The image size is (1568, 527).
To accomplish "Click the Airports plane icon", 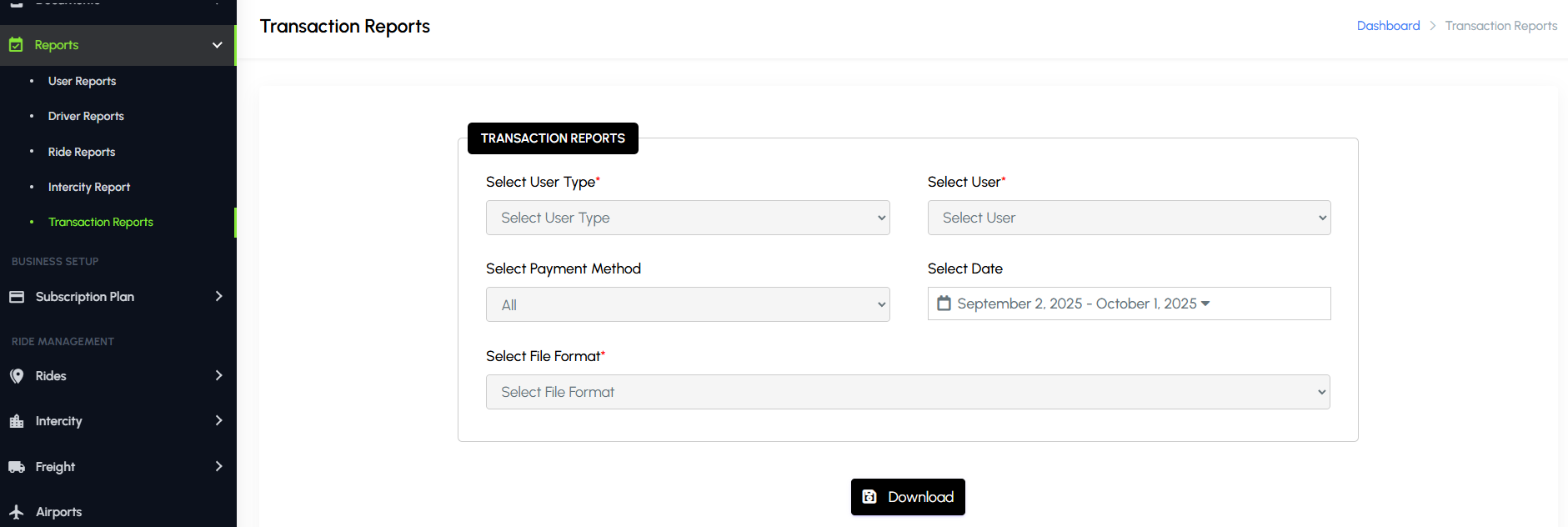I will pos(17,512).
